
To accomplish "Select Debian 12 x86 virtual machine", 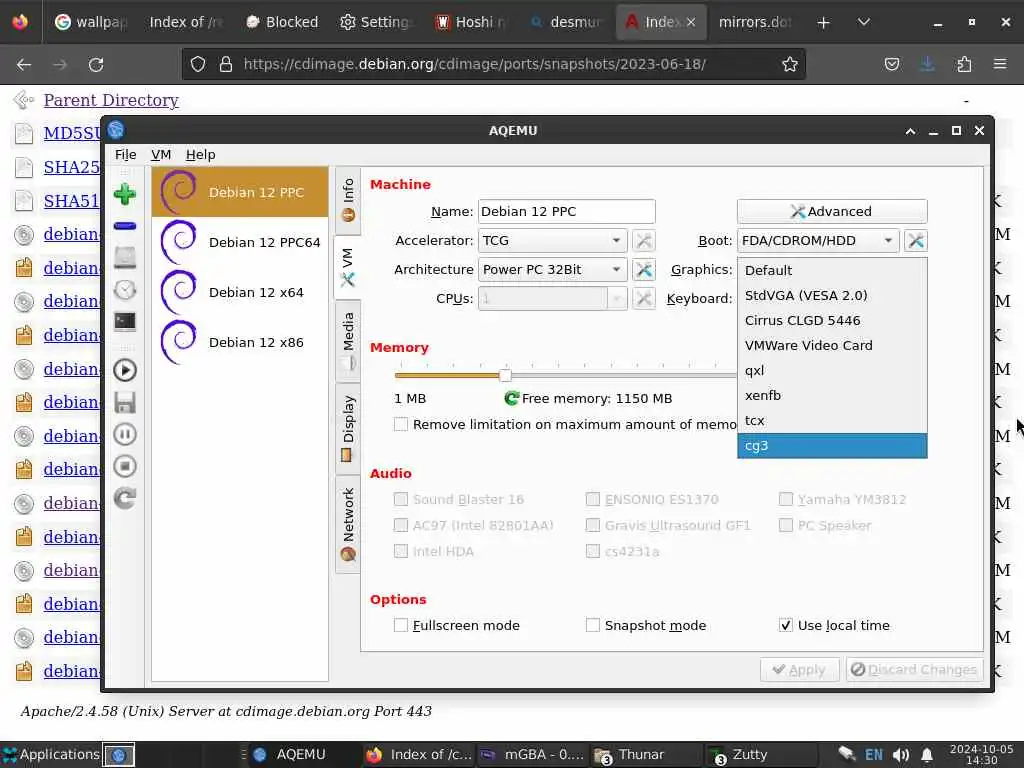I will point(240,342).
